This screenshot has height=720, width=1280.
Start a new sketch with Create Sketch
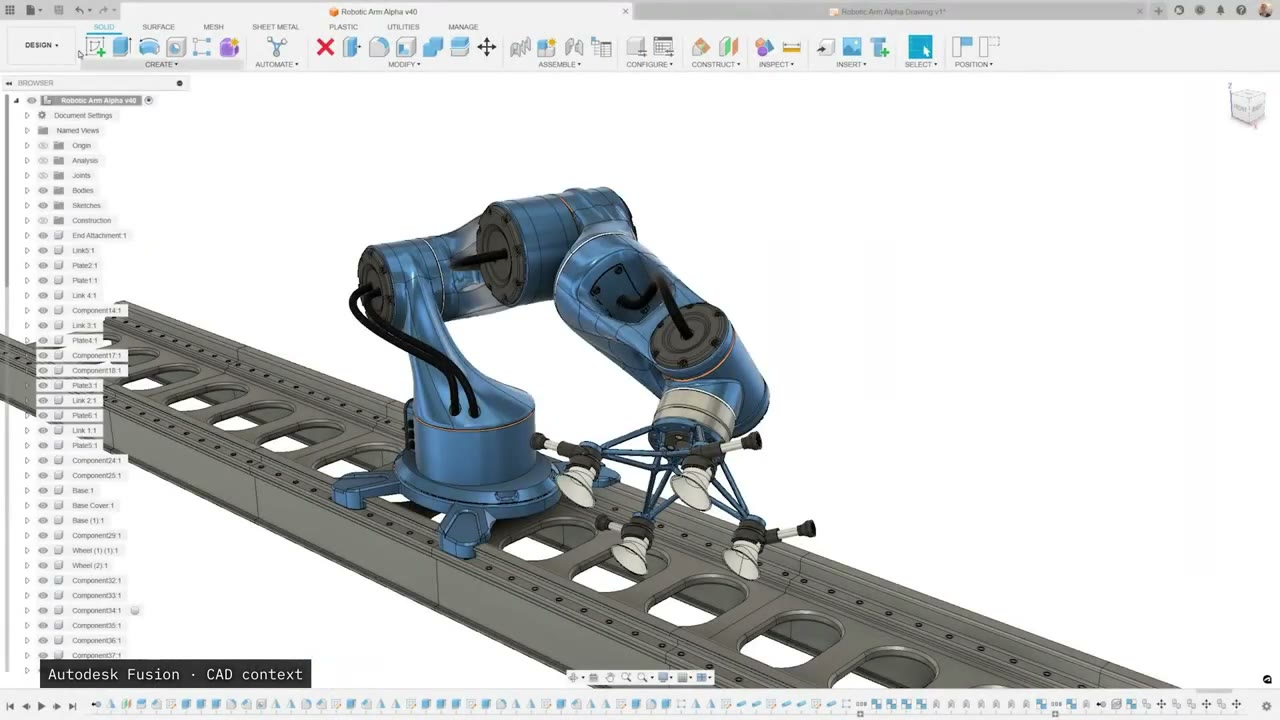(96, 46)
